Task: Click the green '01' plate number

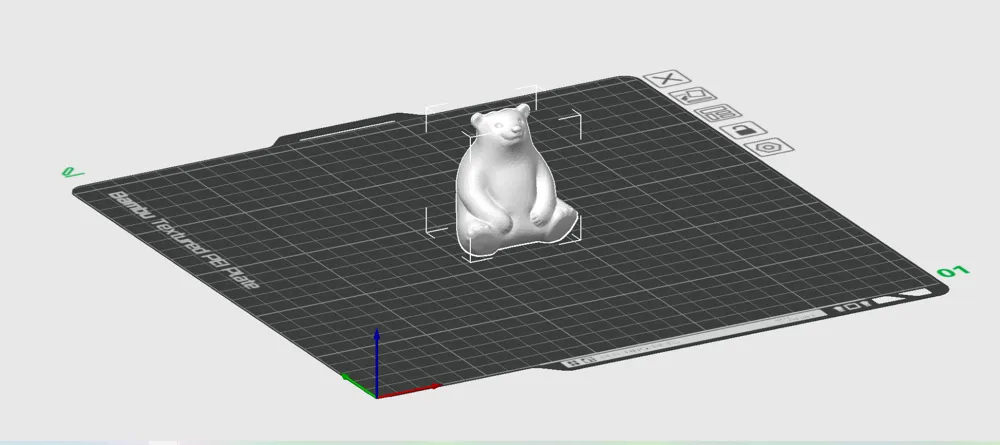Action: [953, 272]
